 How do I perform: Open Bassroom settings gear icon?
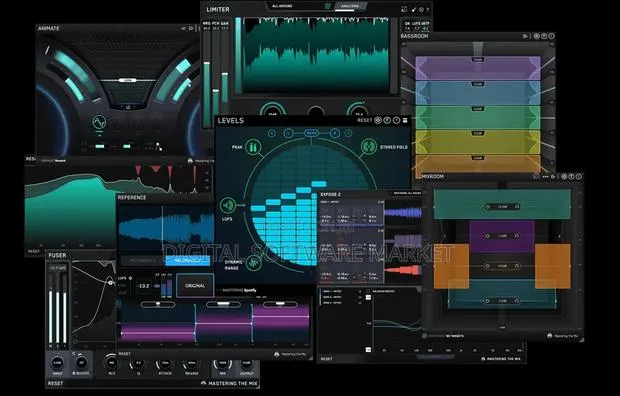coord(537,36)
